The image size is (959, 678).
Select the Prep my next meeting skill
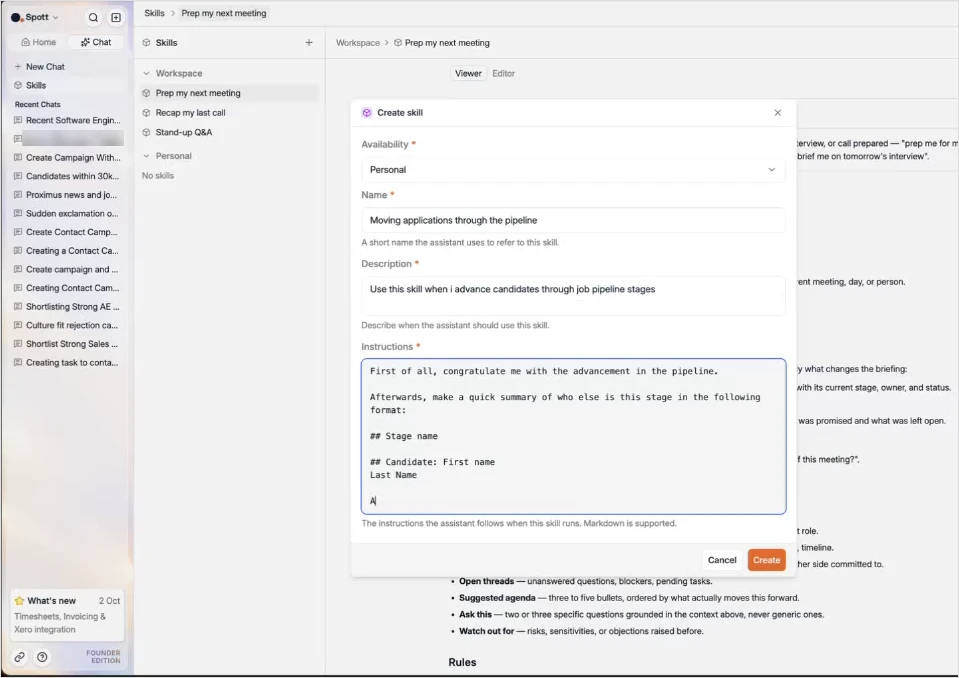pos(229,93)
